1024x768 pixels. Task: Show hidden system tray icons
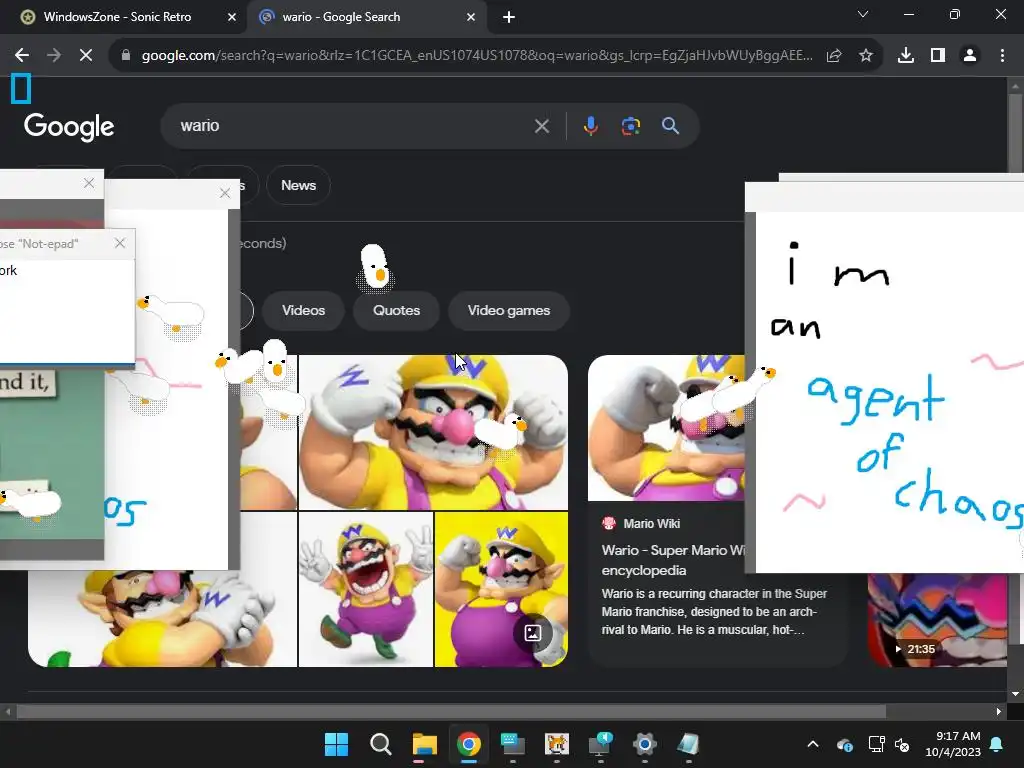813,744
